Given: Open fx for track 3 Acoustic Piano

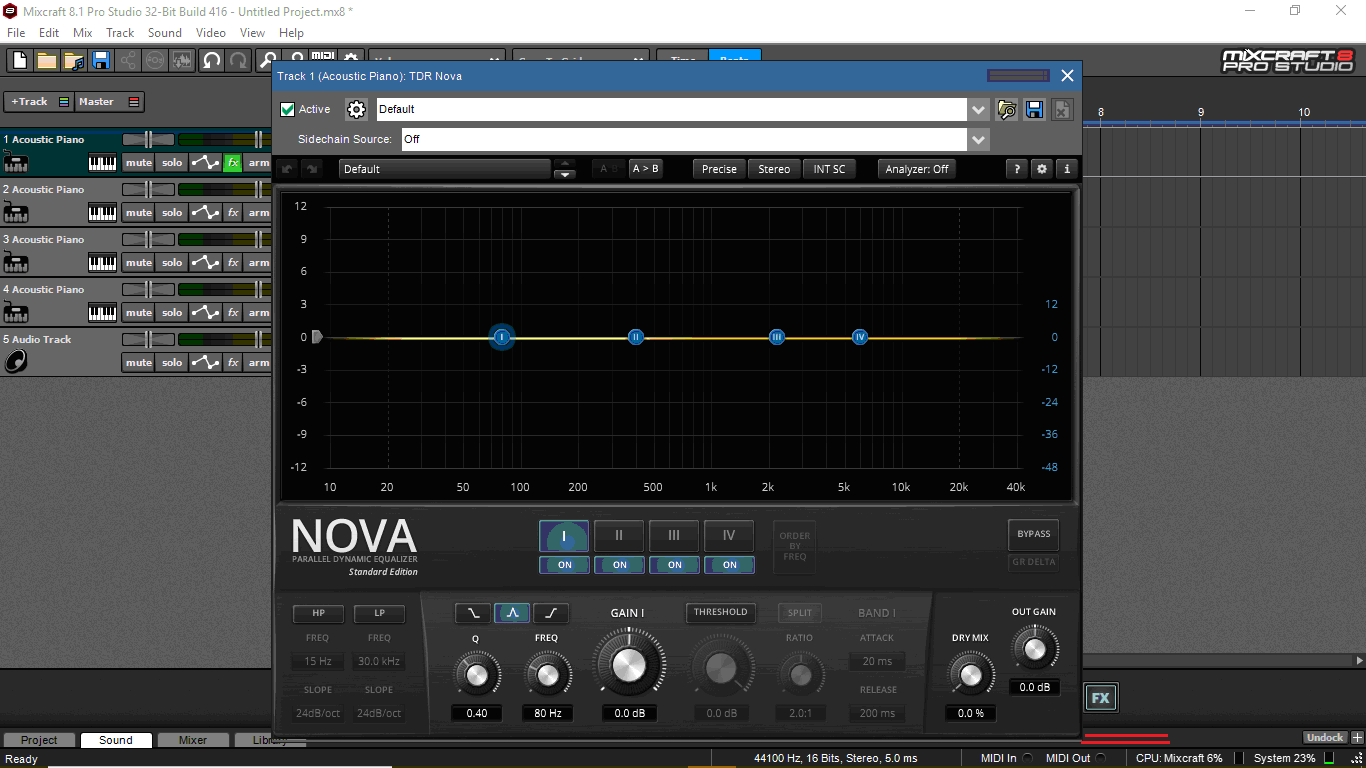Looking at the screenshot, I should point(233,262).
